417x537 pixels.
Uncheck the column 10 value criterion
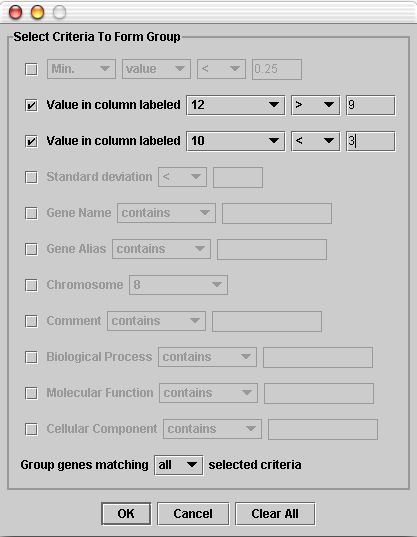coord(31,141)
